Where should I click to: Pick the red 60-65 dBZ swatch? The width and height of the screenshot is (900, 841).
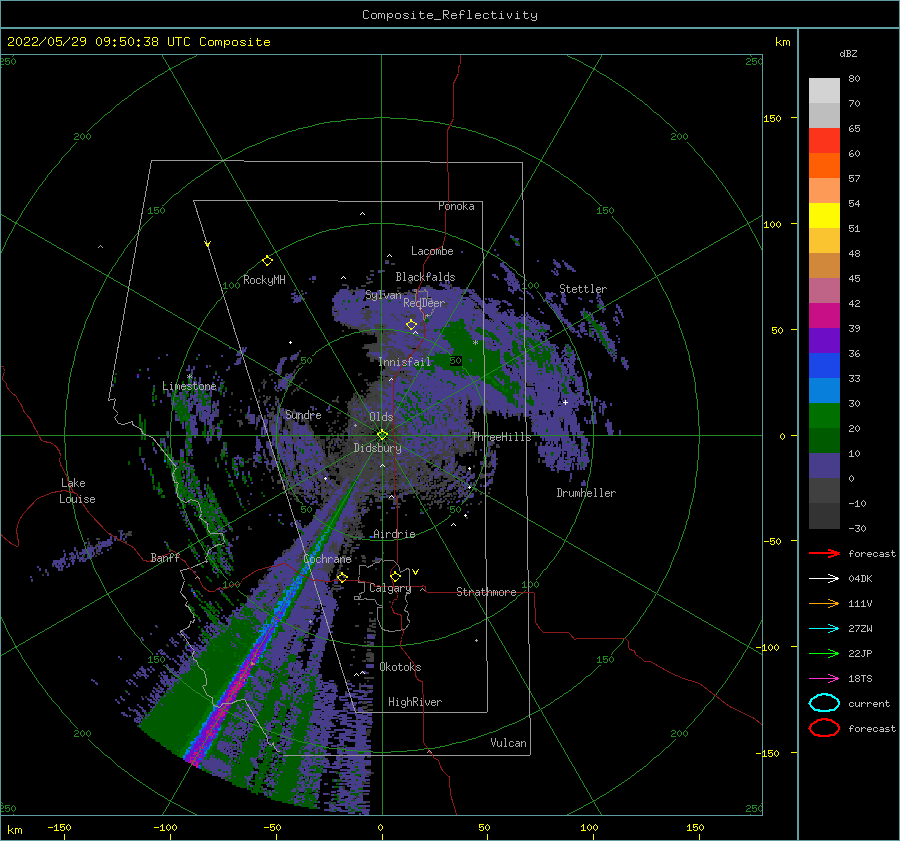tap(824, 141)
